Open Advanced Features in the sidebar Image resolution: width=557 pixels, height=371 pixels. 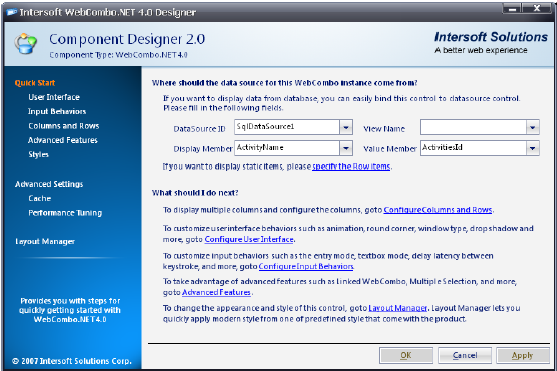coord(63,140)
